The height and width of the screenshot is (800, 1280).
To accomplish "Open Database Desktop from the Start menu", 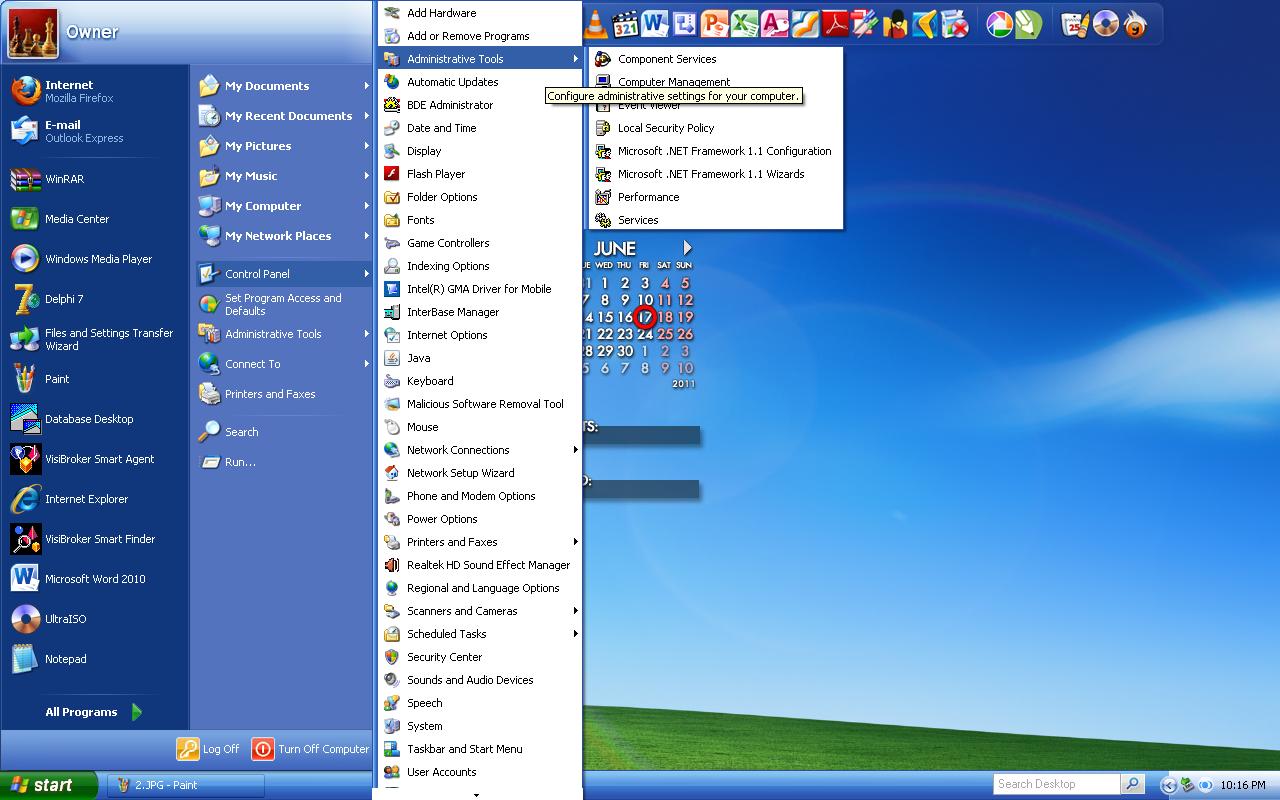I will 95,419.
